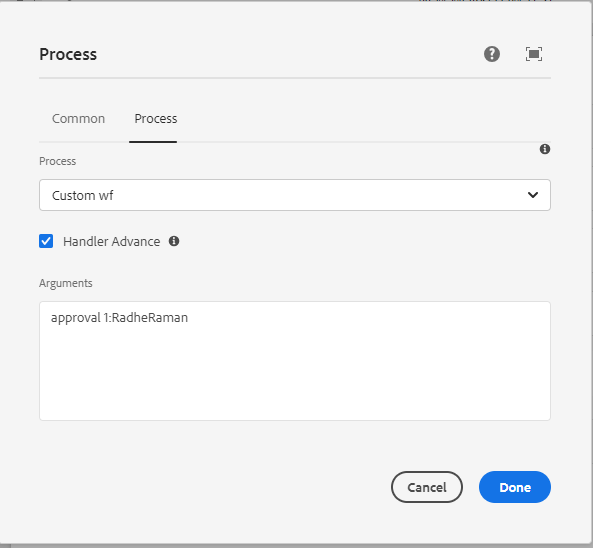593x548 pixels.
Task: Place cursor in approval 1:RadheRaman text
Action: click(x=120, y=318)
